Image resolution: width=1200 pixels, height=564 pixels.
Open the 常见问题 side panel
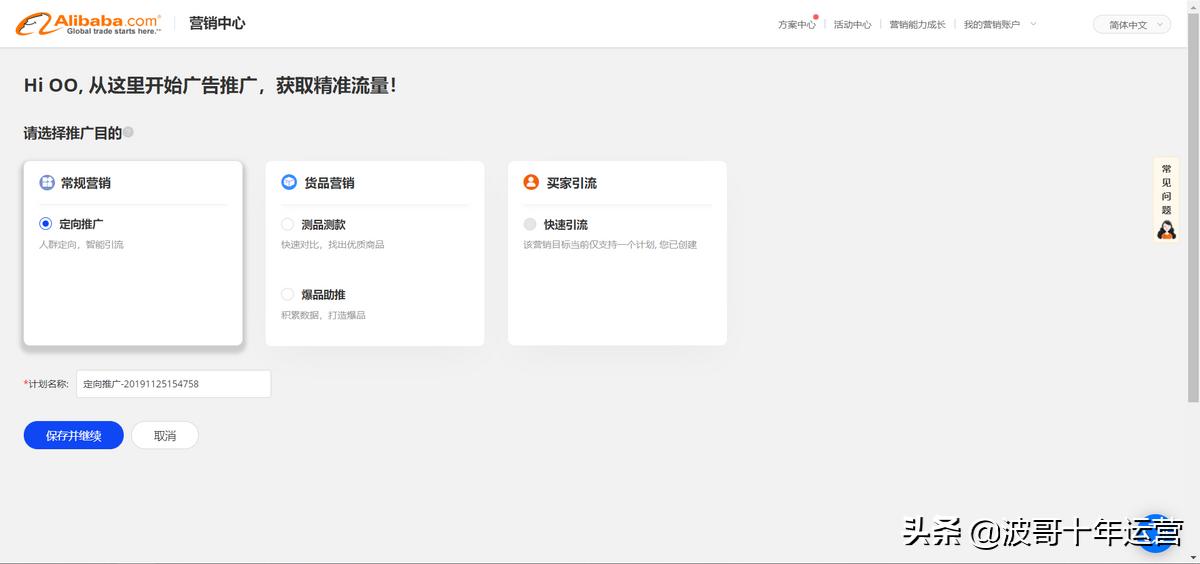tap(1166, 201)
